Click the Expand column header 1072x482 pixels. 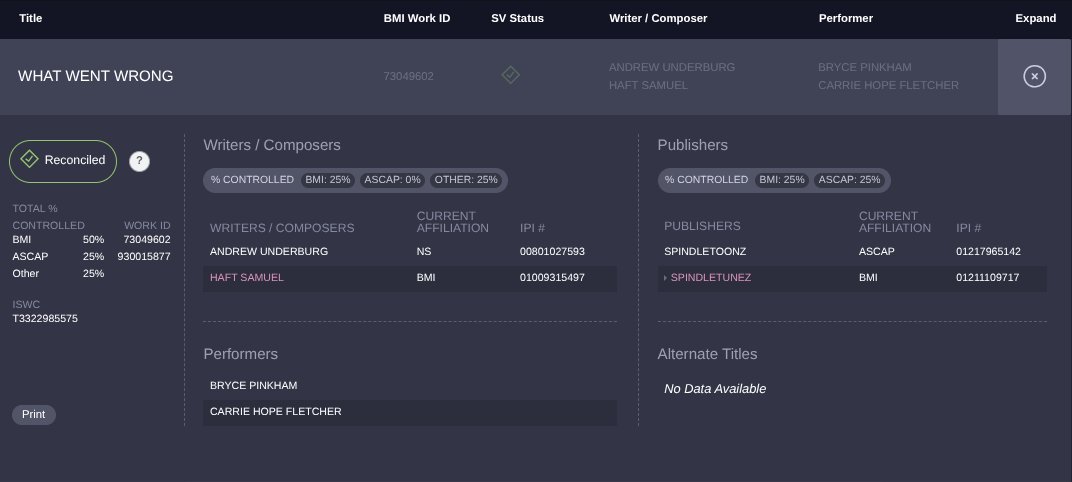1036,18
